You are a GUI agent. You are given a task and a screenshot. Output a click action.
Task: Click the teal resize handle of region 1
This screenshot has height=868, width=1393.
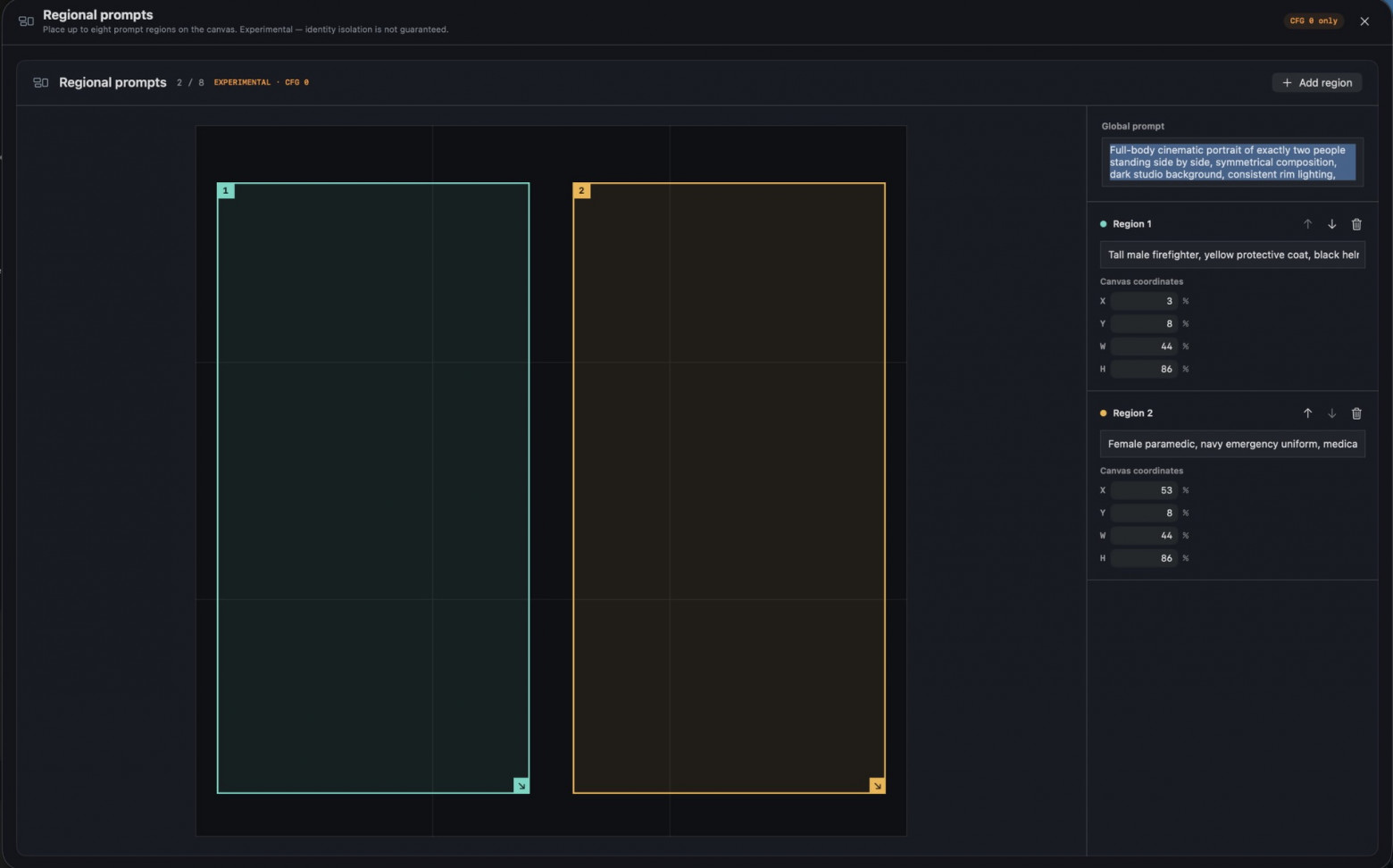coord(521,786)
